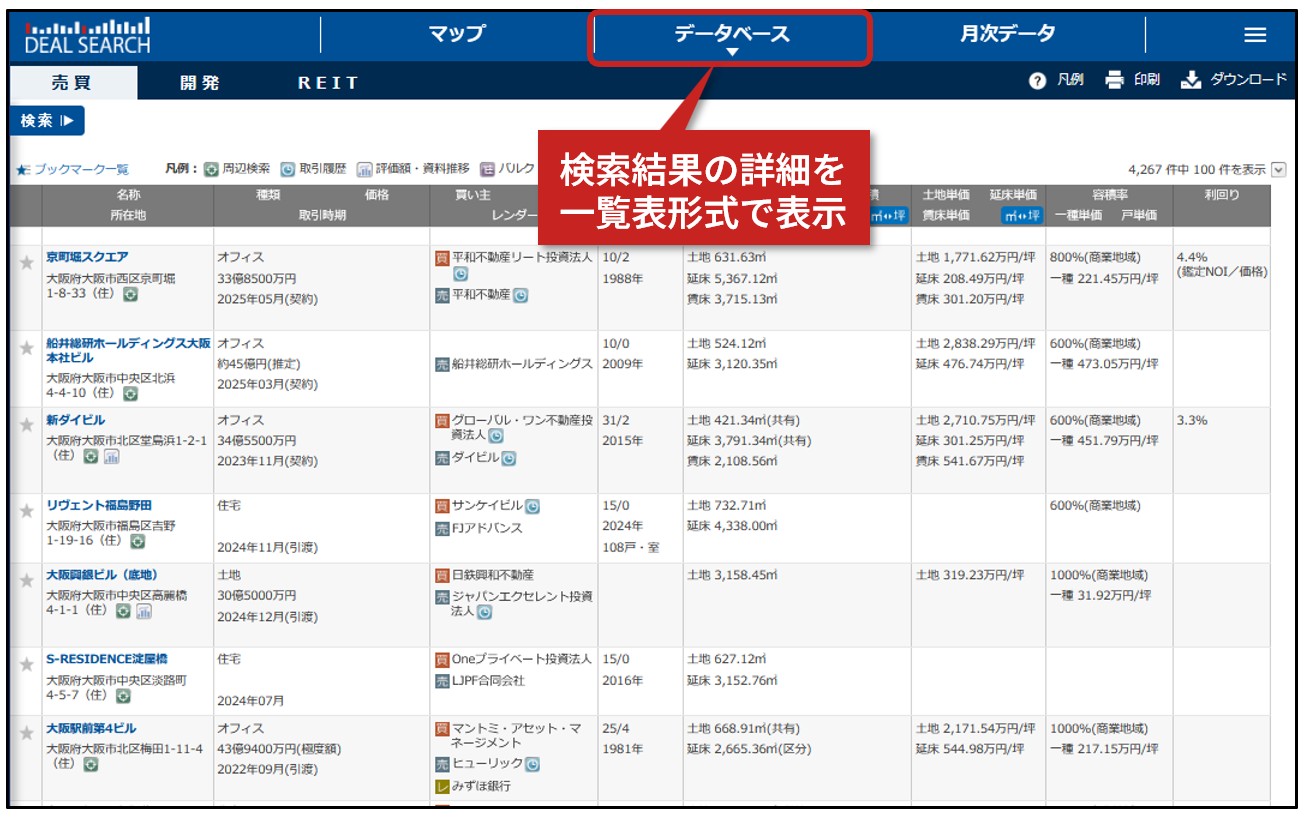Click 容積率 column header
Image resolution: width=1307 pixels, height=820 pixels.
point(1110,195)
